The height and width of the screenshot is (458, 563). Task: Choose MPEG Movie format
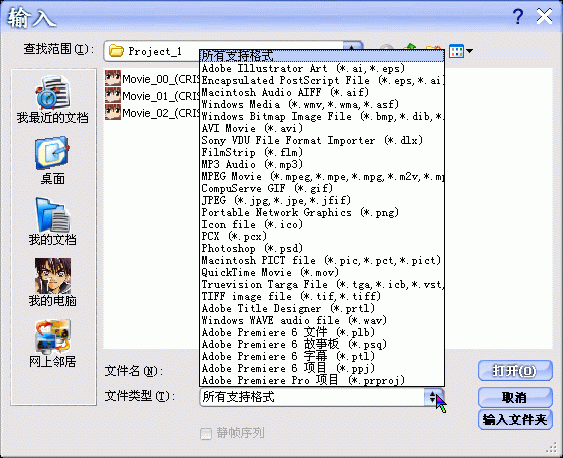(322, 176)
